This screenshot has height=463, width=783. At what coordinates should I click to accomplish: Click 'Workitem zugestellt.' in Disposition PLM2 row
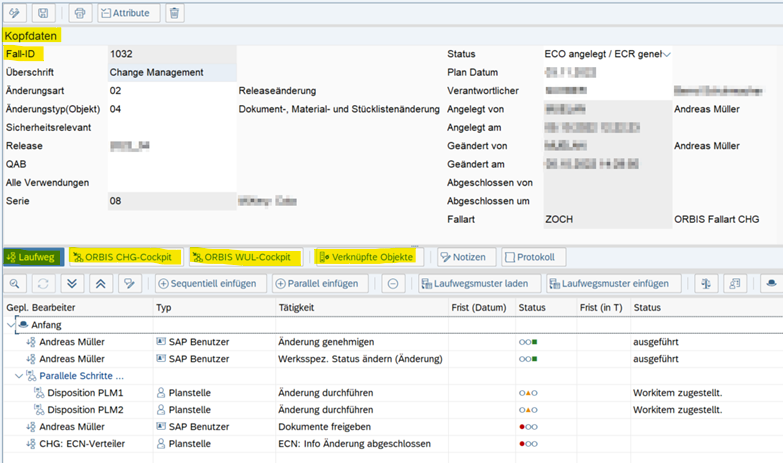click(678, 410)
